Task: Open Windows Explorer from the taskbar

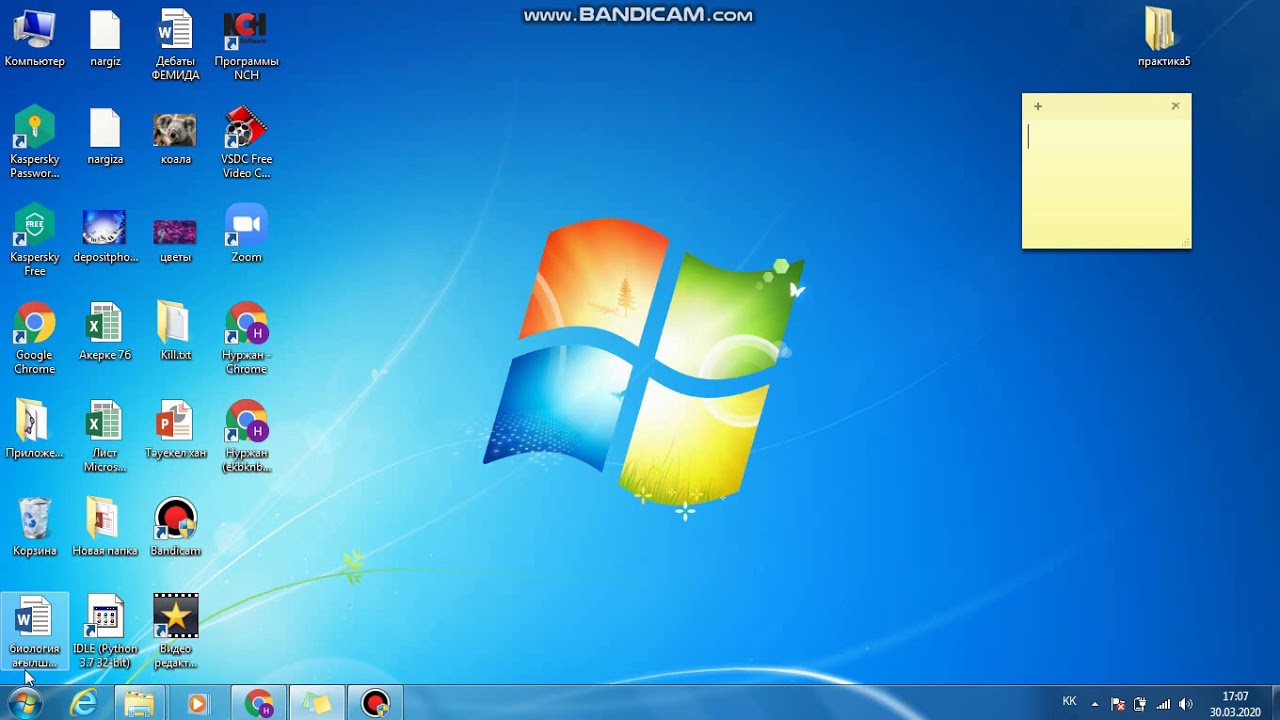Action: 140,704
